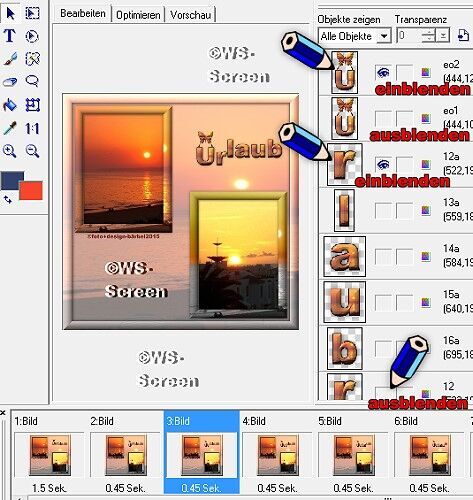Swap foreground and background colors arrow

pos(8,200)
